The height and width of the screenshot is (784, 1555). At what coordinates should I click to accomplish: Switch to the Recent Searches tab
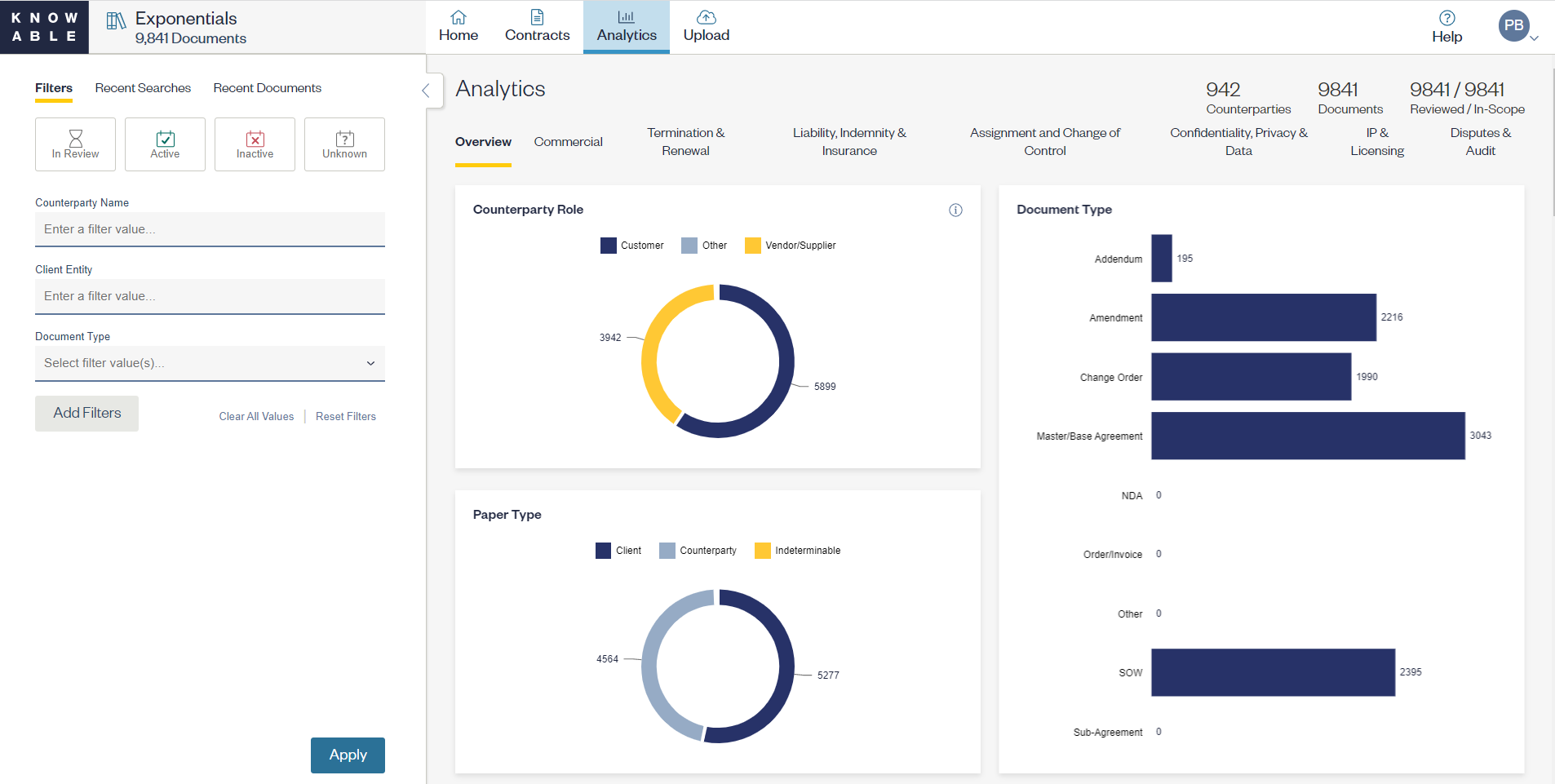[x=143, y=88]
